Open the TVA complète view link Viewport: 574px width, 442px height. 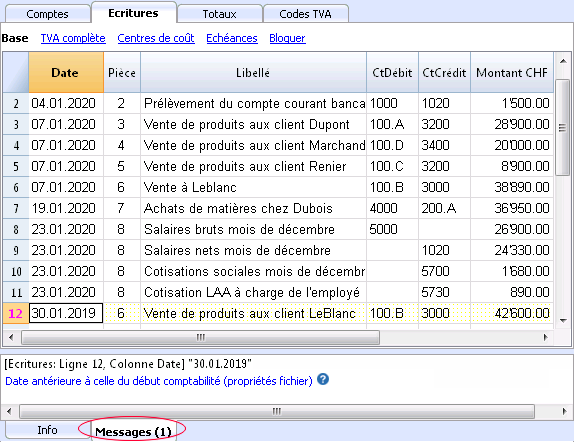(x=73, y=38)
